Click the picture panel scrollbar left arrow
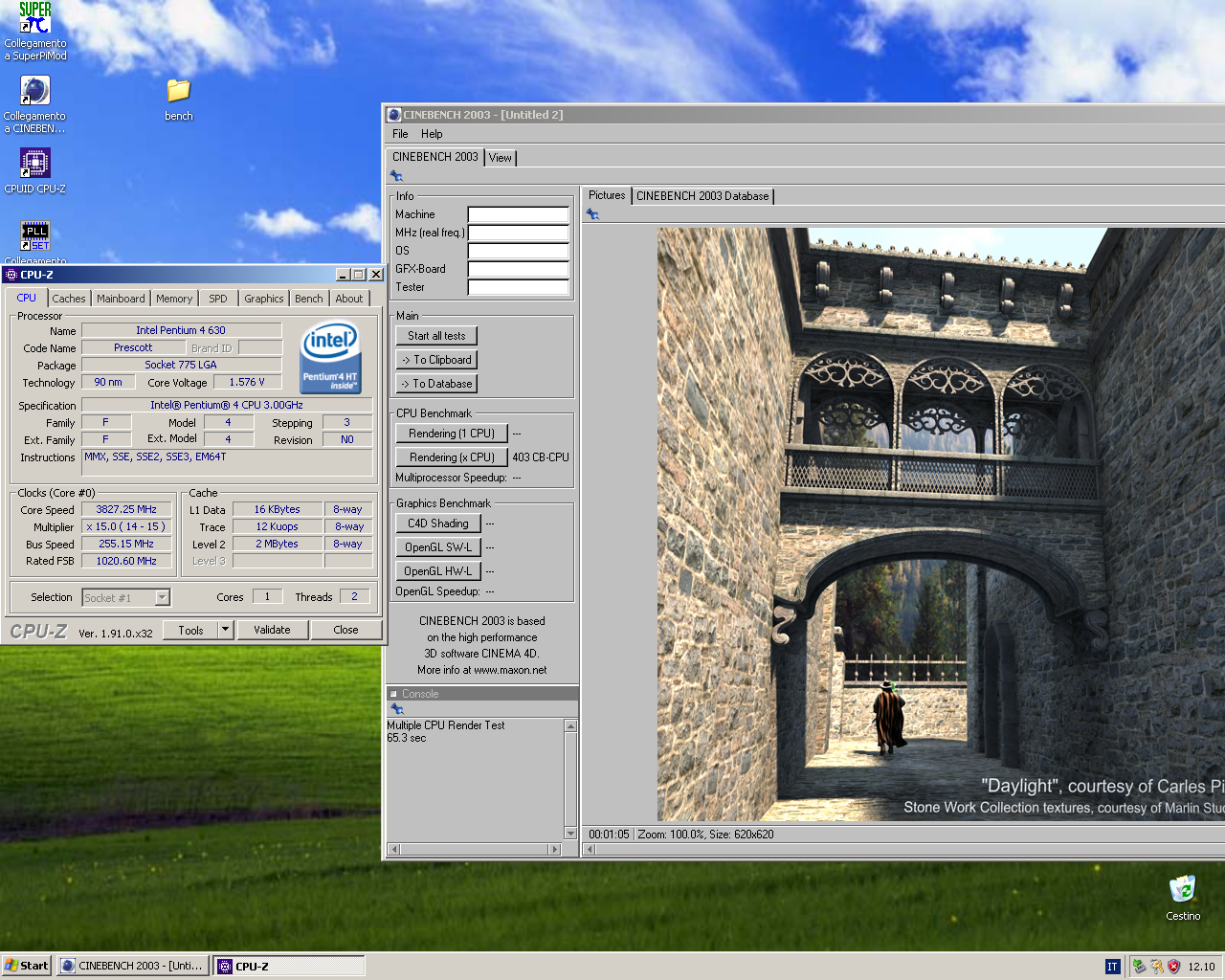Screen dimensions: 1225x980 (590, 850)
